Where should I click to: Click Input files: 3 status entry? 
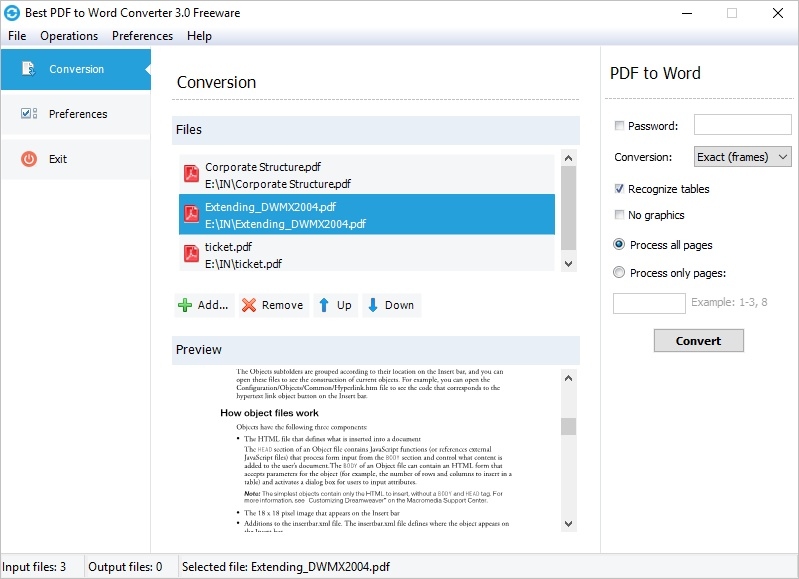pos(34,567)
